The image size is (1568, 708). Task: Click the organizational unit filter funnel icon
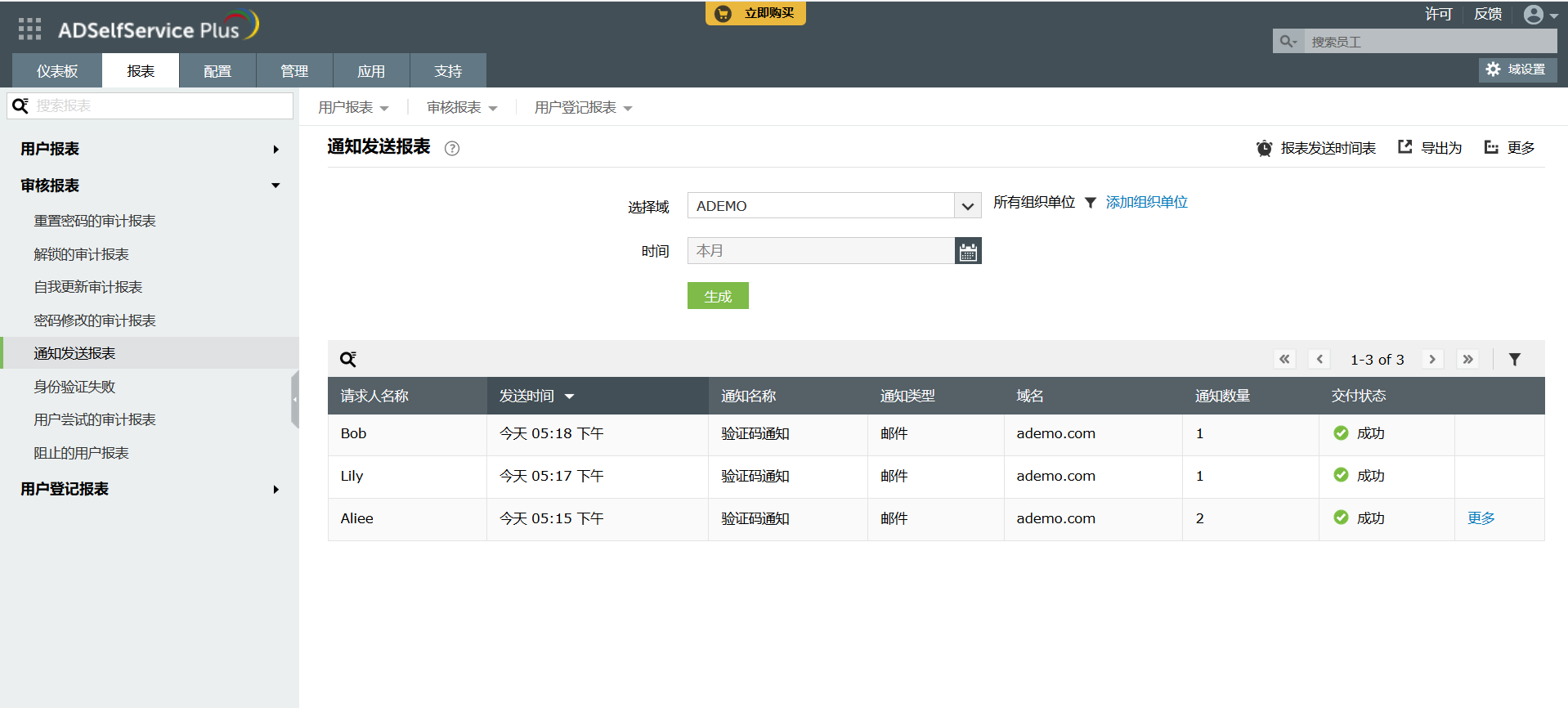pos(1091,203)
